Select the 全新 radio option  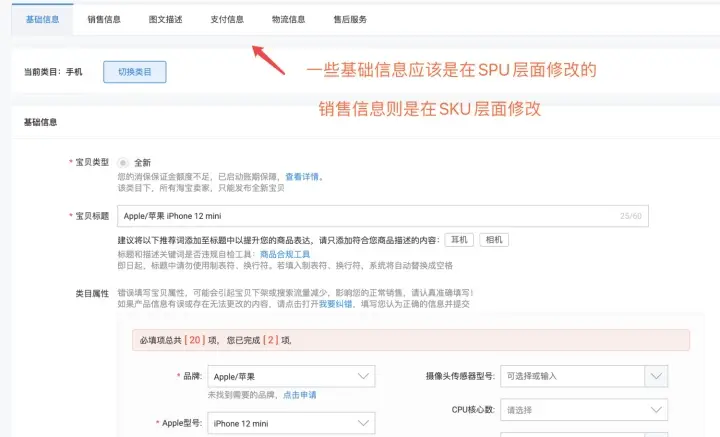(x=124, y=162)
